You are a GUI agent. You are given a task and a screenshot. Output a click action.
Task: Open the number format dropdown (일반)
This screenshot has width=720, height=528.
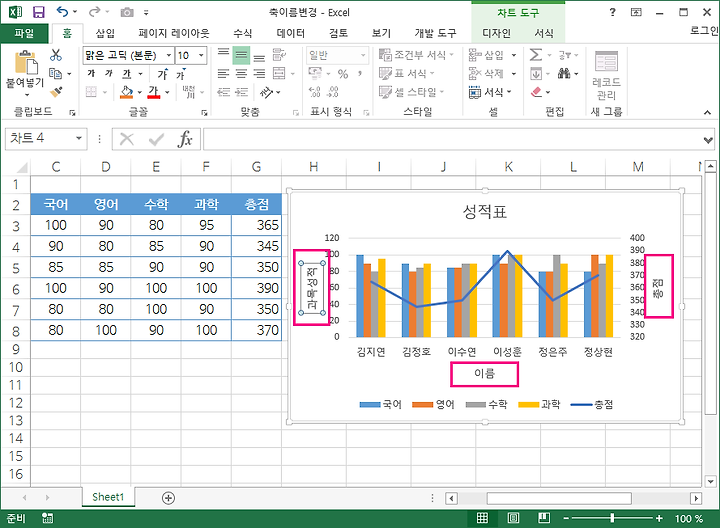(x=363, y=56)
